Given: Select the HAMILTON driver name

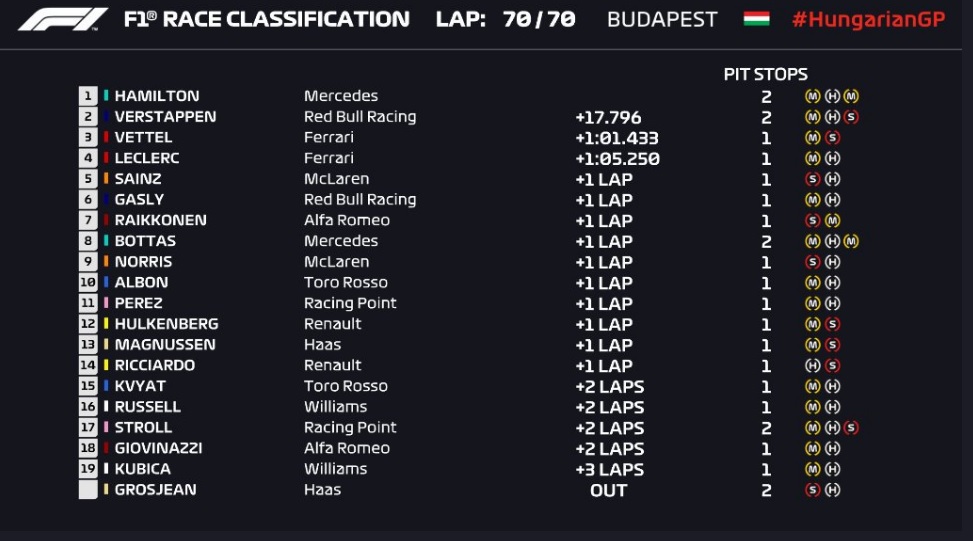Looking at the screenshot, I should 157,96.
